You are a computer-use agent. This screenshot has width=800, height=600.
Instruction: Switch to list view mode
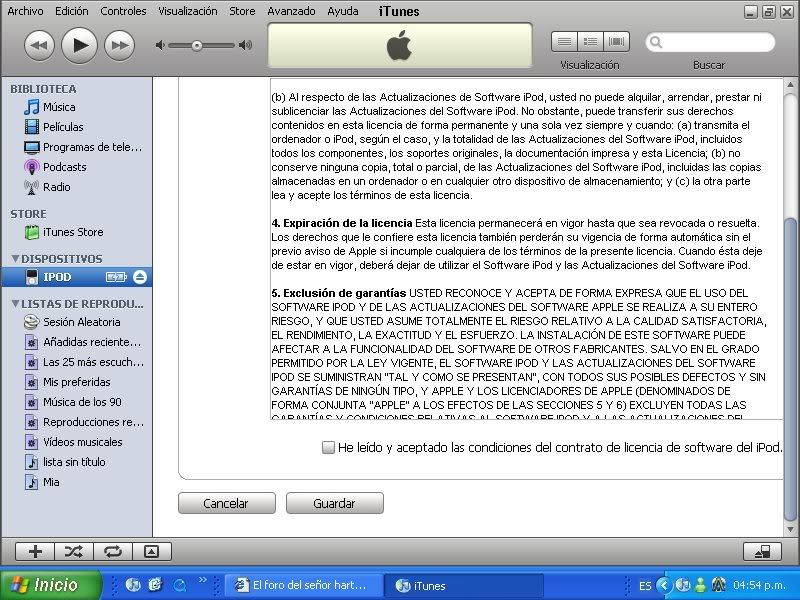tap(564, 41)
